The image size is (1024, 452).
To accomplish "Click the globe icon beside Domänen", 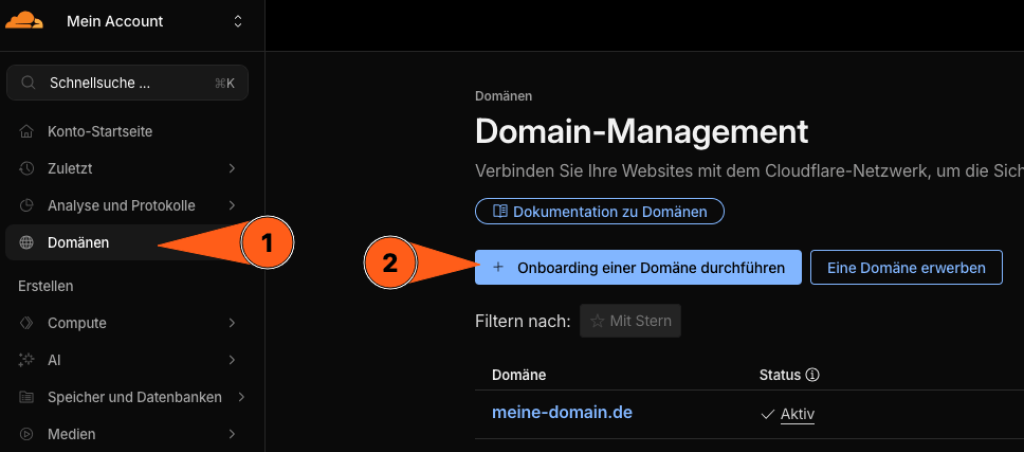I will [27, 242].
